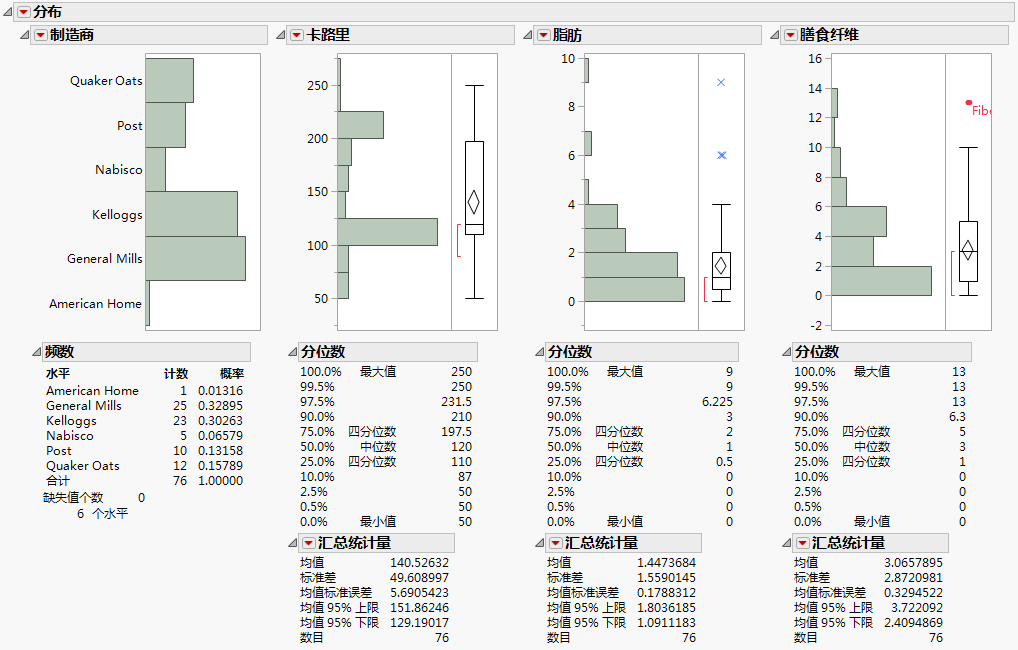Viewport: 1018px width, 650px height.
Task: Collapse the 脂肪 section disclosure triangle
Action: tap(528, 35)
